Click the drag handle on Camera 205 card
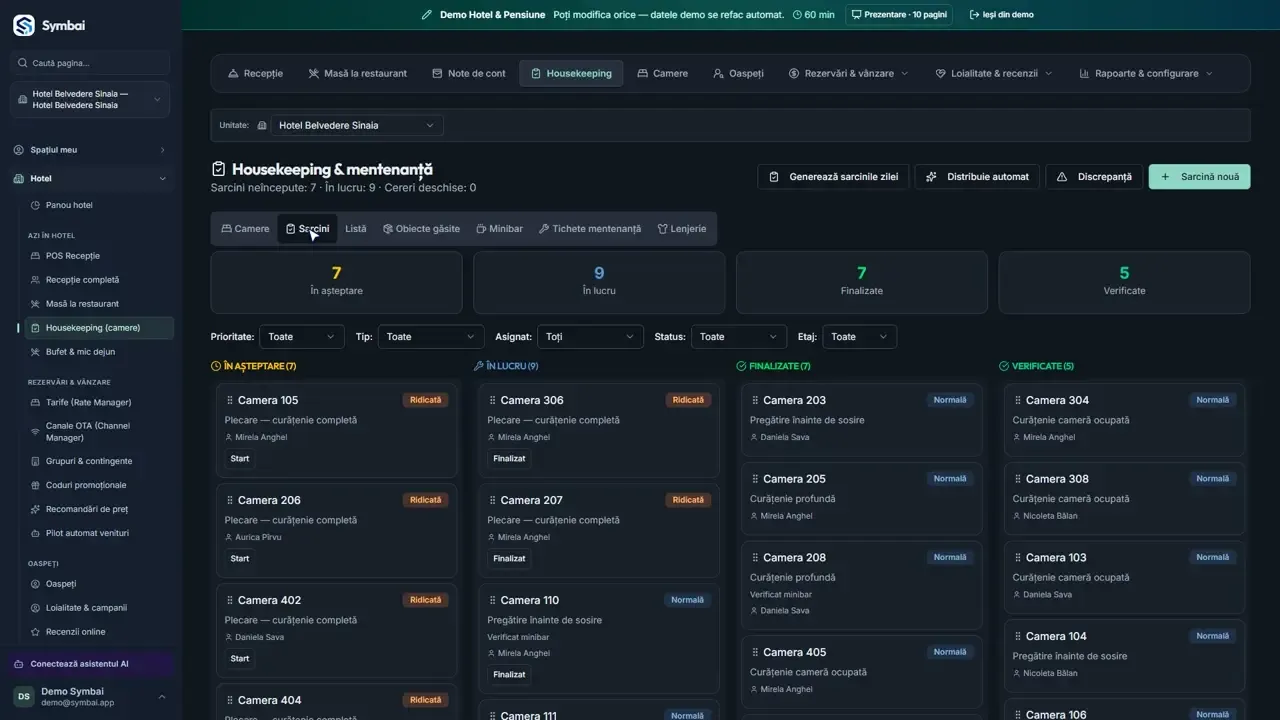The image size is (1280, 720). tap(755, 480)
